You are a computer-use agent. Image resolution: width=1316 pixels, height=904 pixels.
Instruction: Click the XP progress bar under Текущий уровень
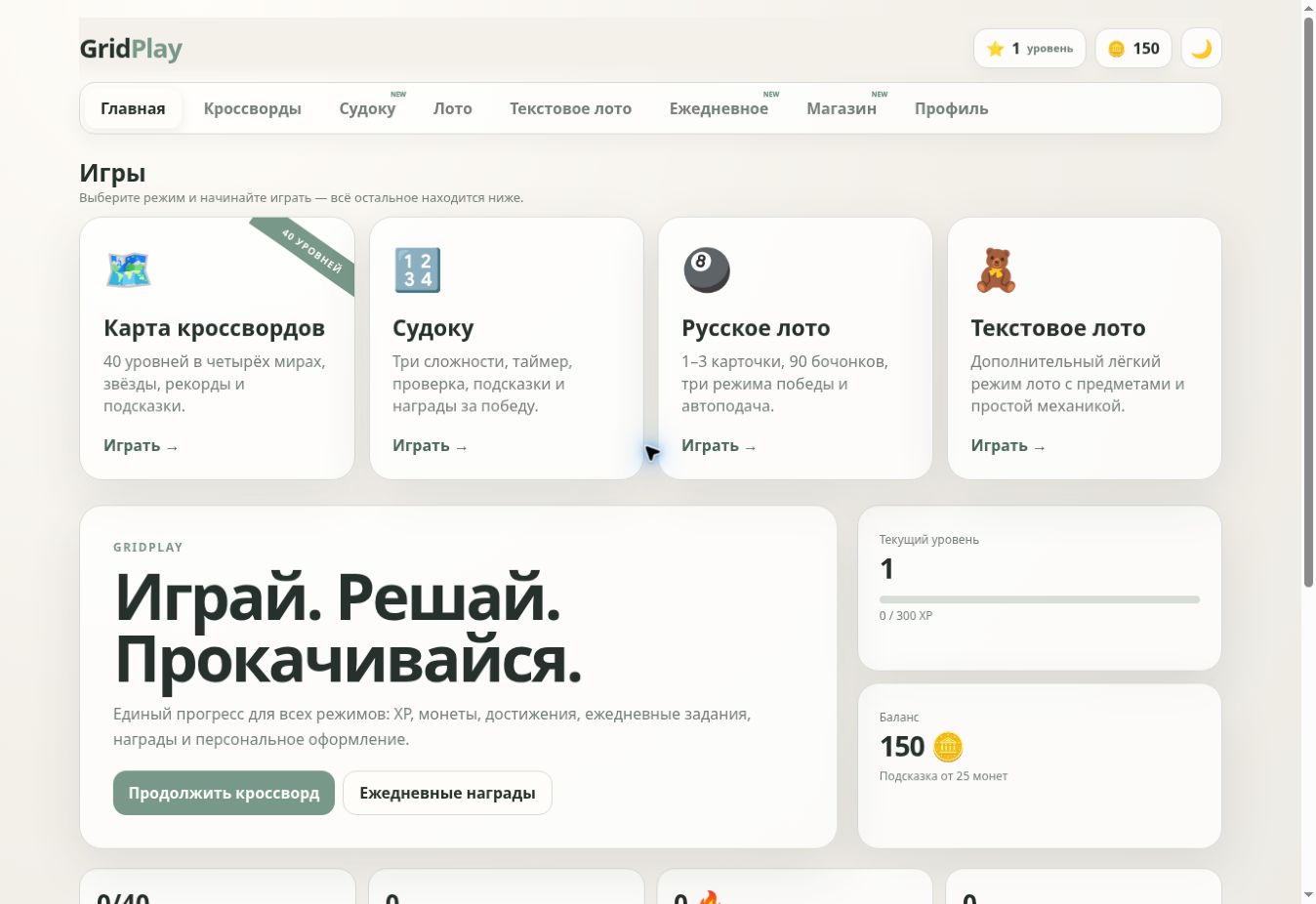(1039, 599)
